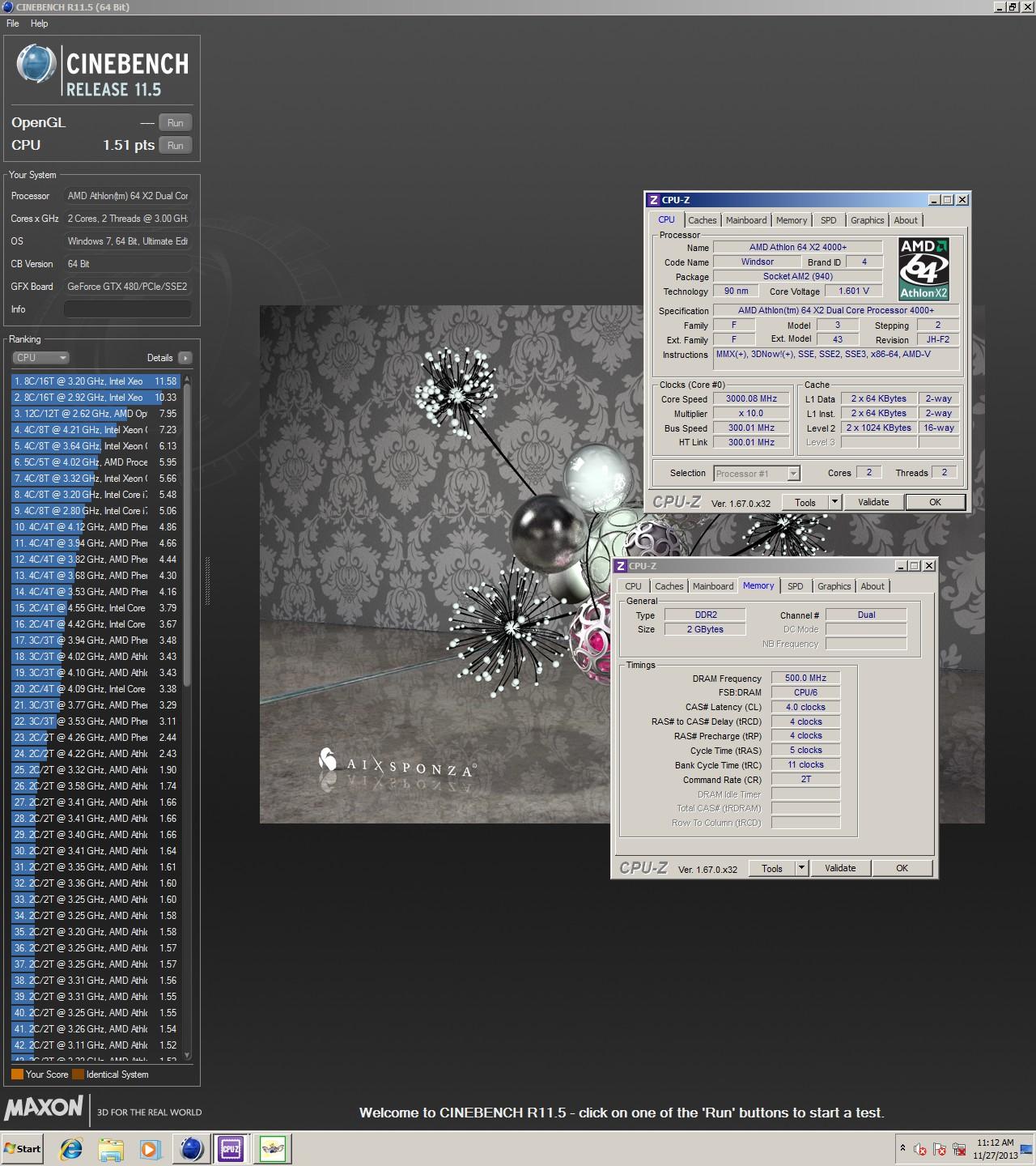
Task: Click the DRAM Frequency 500.0 MHz value
Action: click(805, 678)
